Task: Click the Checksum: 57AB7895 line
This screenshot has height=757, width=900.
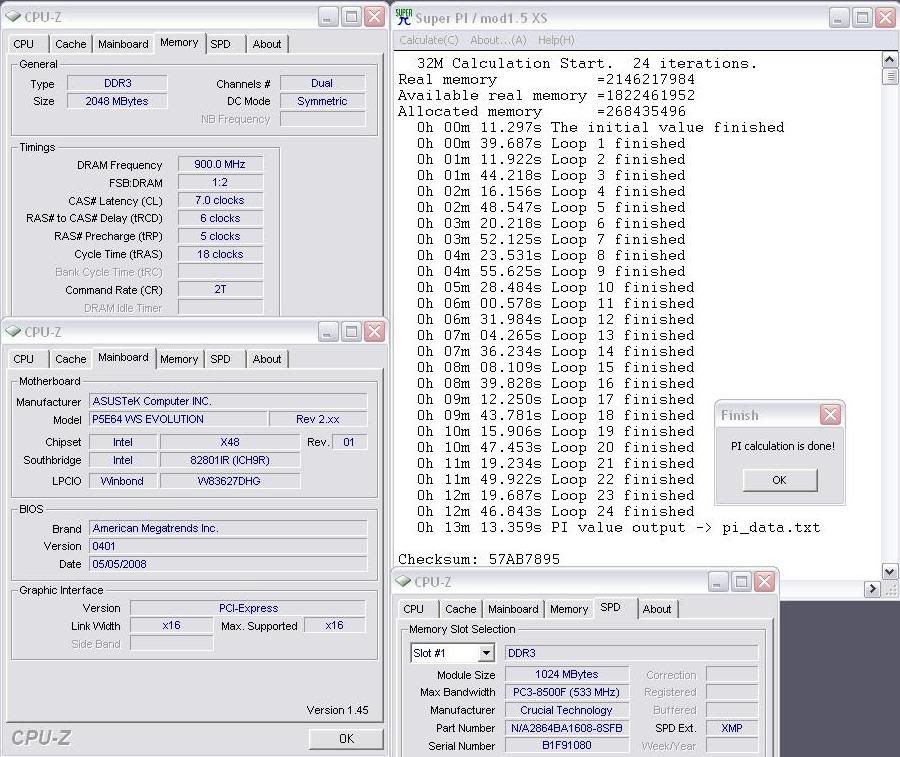Action: click(x=479, y=559)
